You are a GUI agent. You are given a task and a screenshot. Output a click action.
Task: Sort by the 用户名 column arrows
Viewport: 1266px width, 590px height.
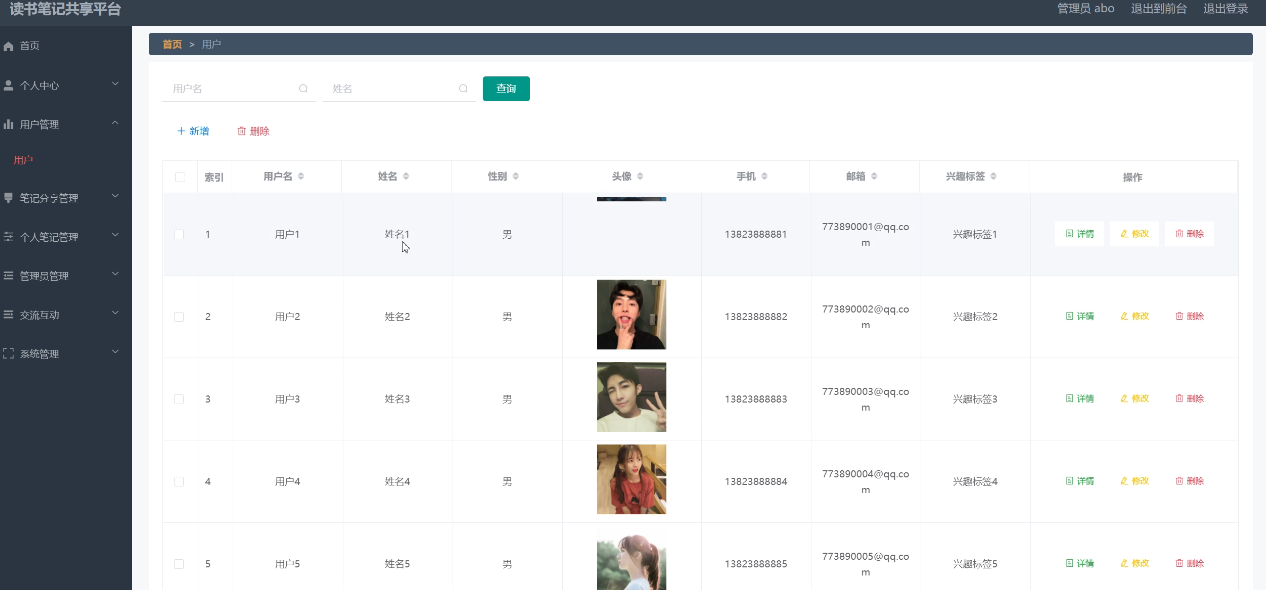point(301,176)
